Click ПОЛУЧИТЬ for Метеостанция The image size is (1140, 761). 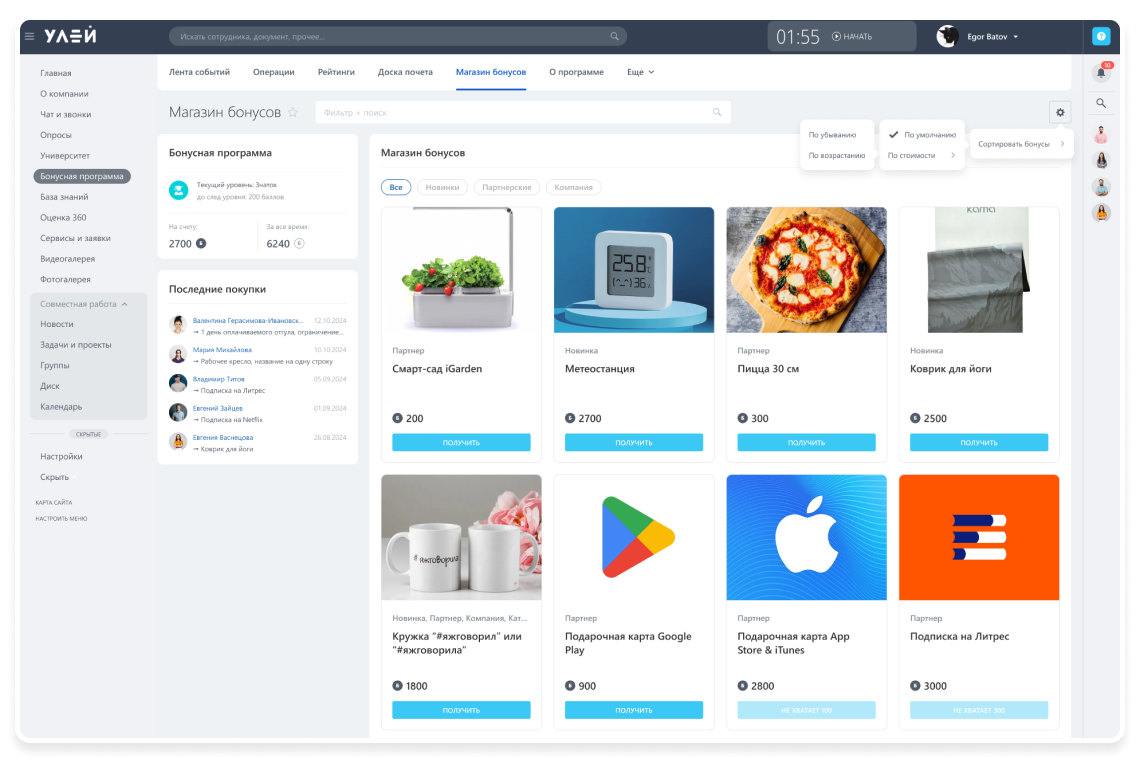[x=633, y=442]
